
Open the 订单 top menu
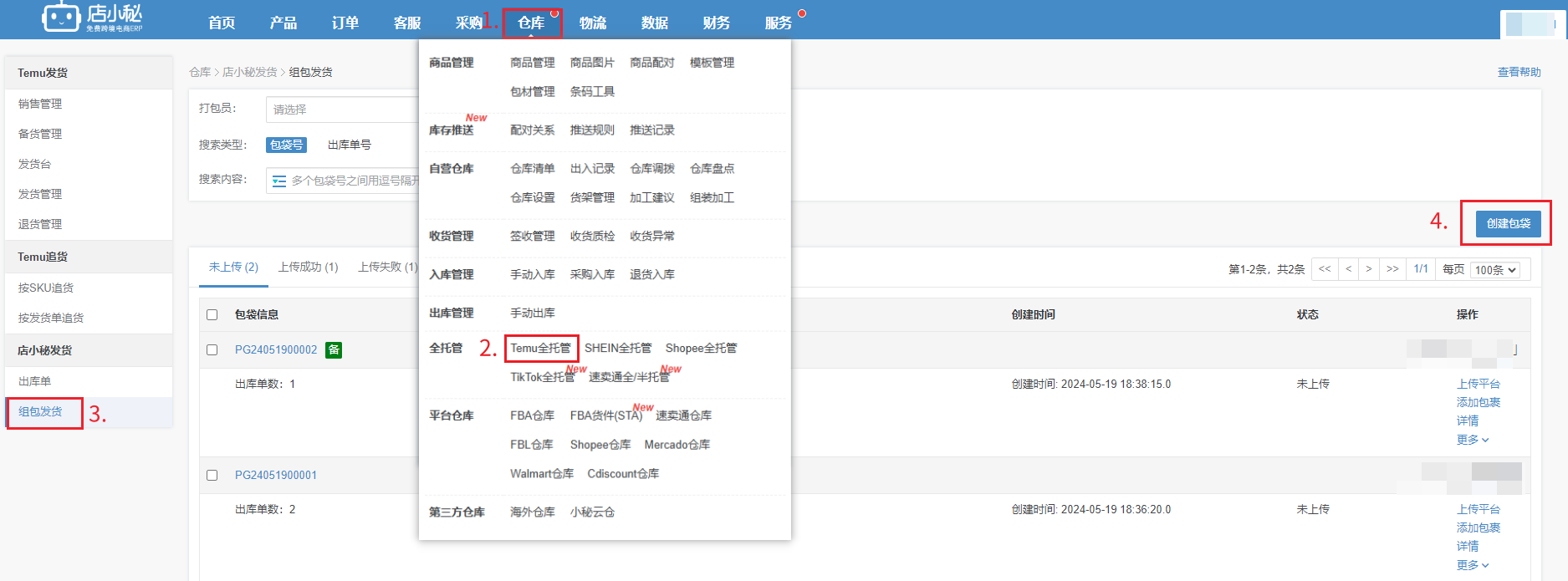tap(345, 23)
